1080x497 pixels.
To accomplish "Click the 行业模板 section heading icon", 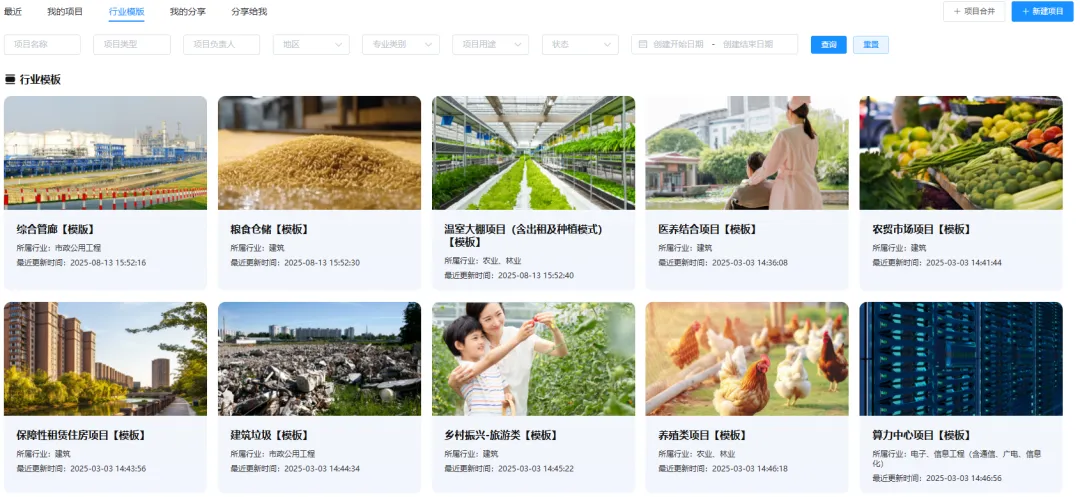I will (10, 80).
